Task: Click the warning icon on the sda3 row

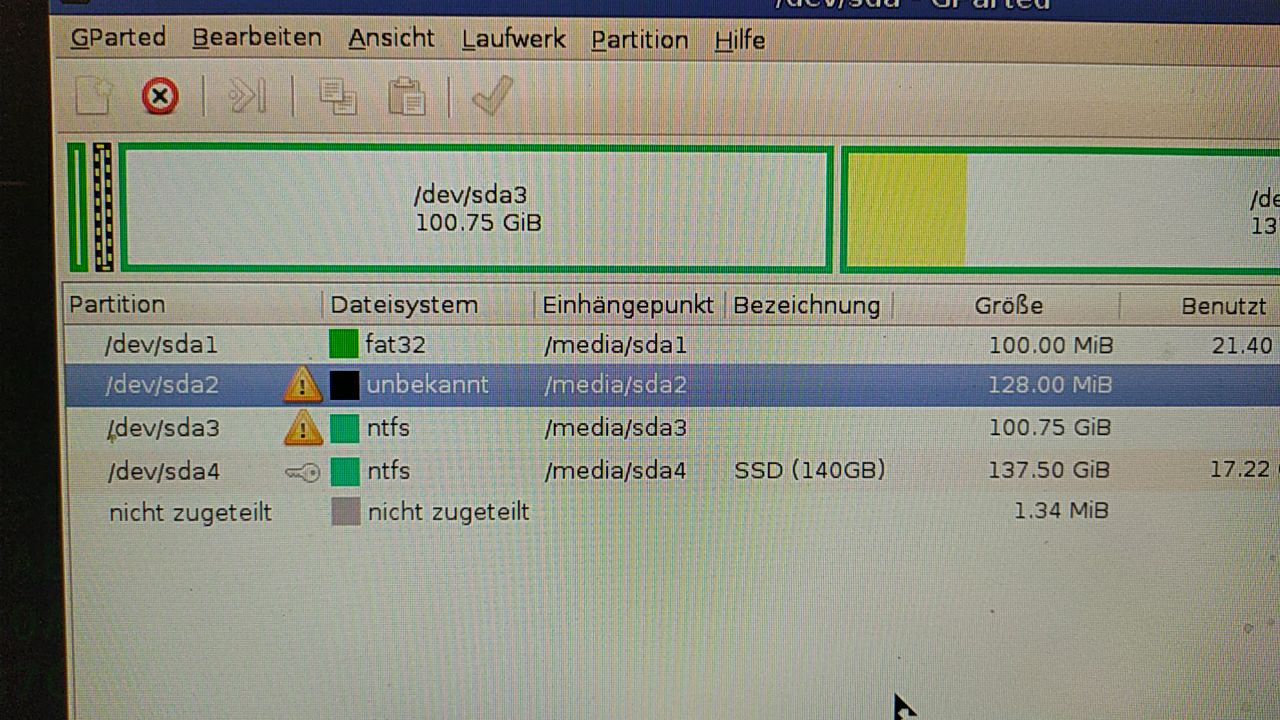Action: (x=302, y=428)
